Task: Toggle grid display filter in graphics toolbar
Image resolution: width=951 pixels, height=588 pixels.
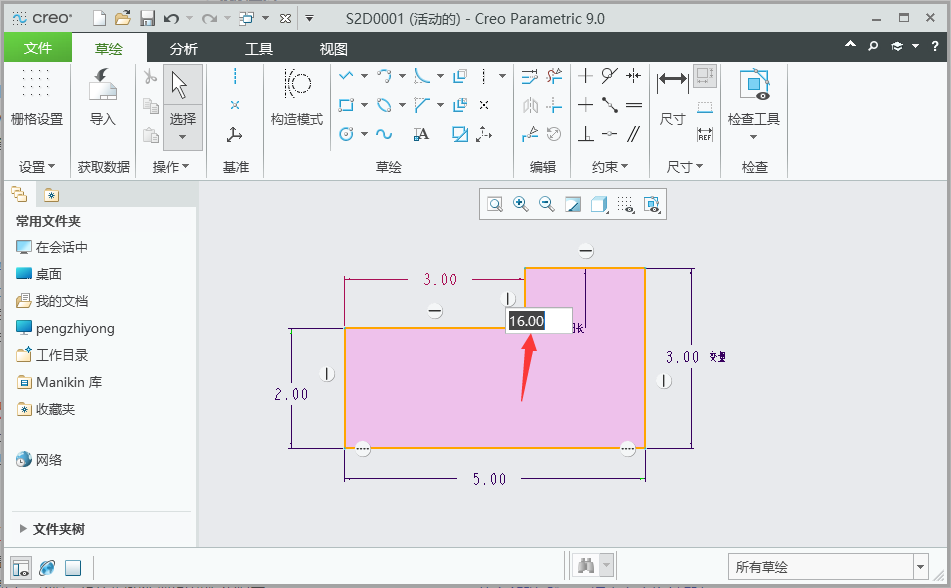Action: tap(625, 204)
